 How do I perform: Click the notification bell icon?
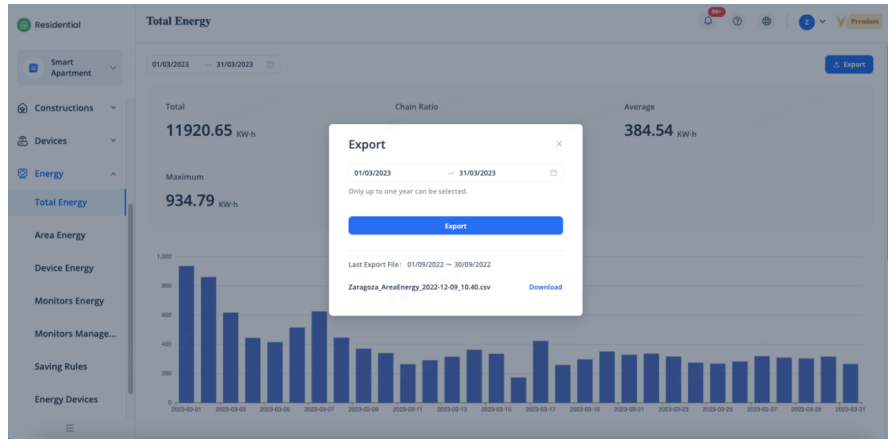(709, 22)
